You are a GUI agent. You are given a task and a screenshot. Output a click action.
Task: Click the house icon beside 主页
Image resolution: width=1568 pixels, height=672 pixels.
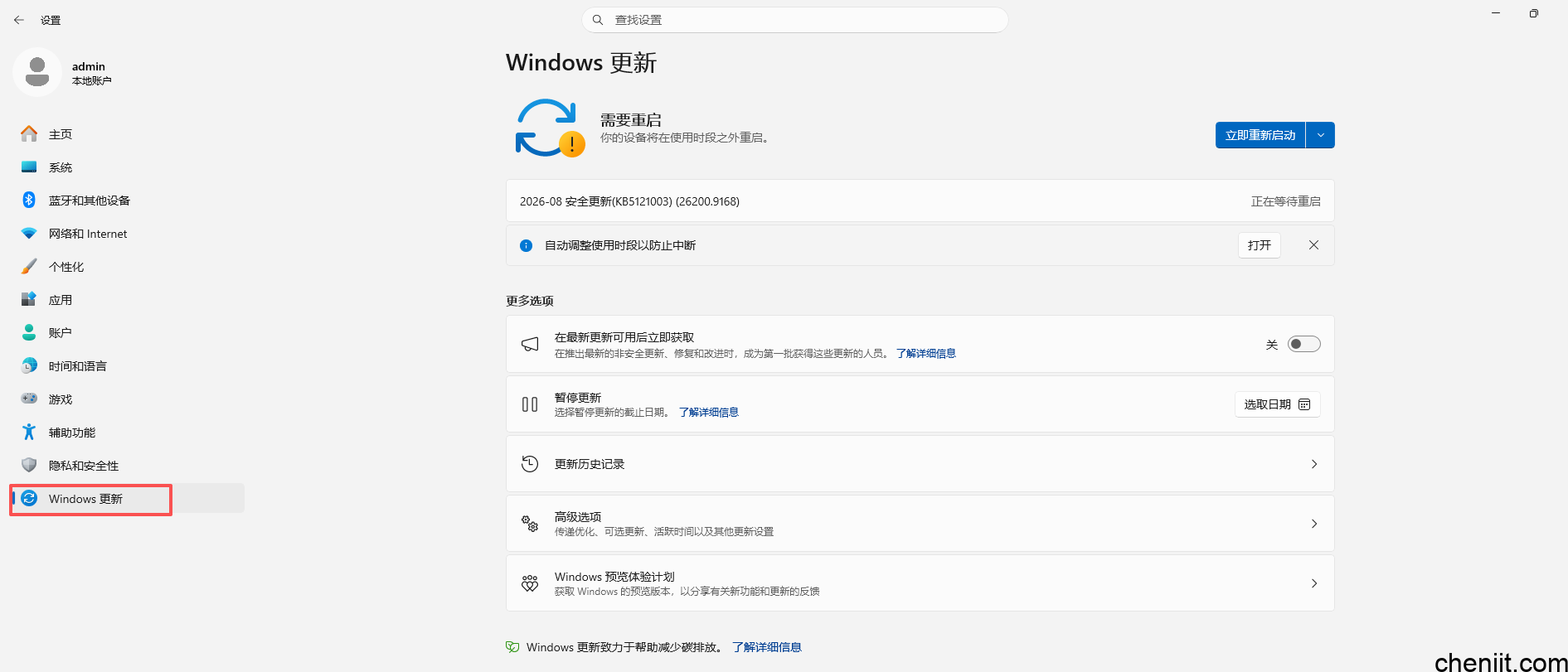click(29, 133)
